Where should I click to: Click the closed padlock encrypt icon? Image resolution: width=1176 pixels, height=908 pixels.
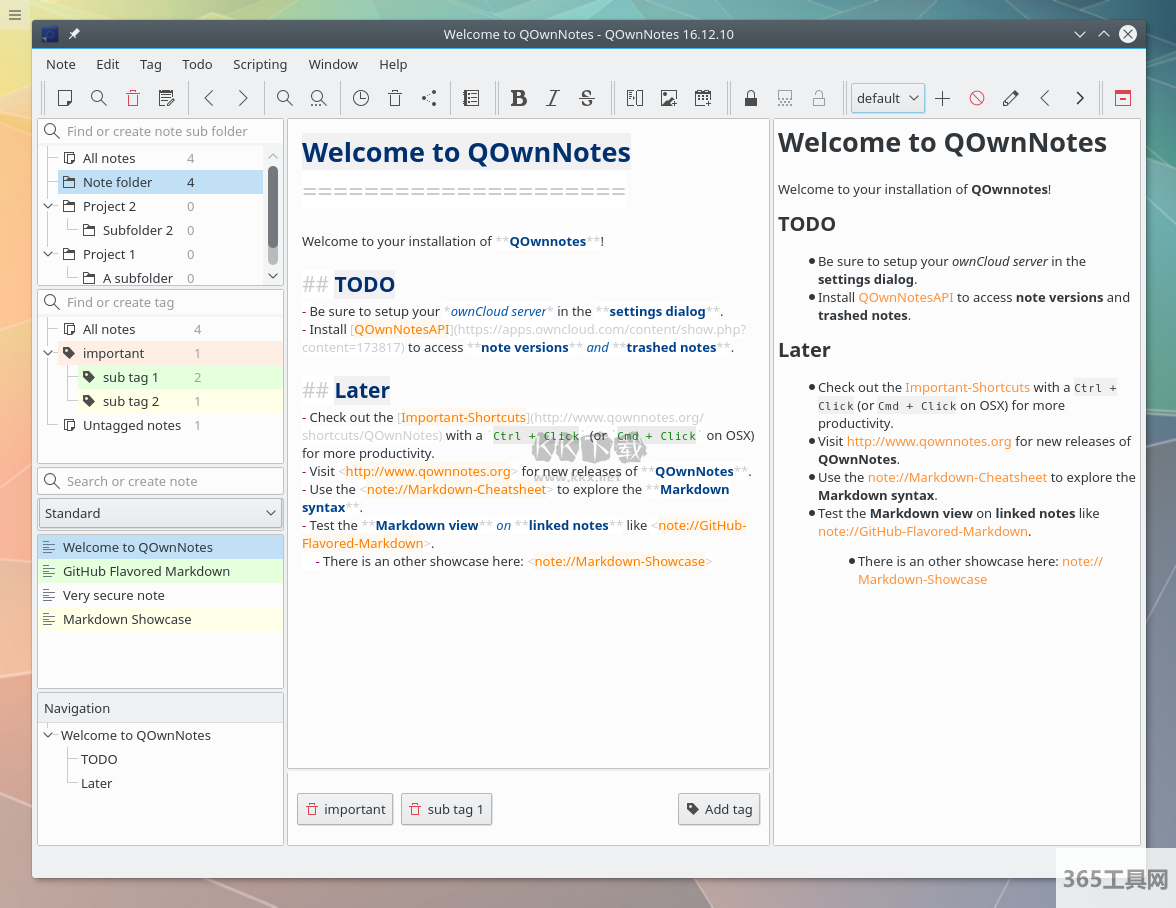click(751, 98)
